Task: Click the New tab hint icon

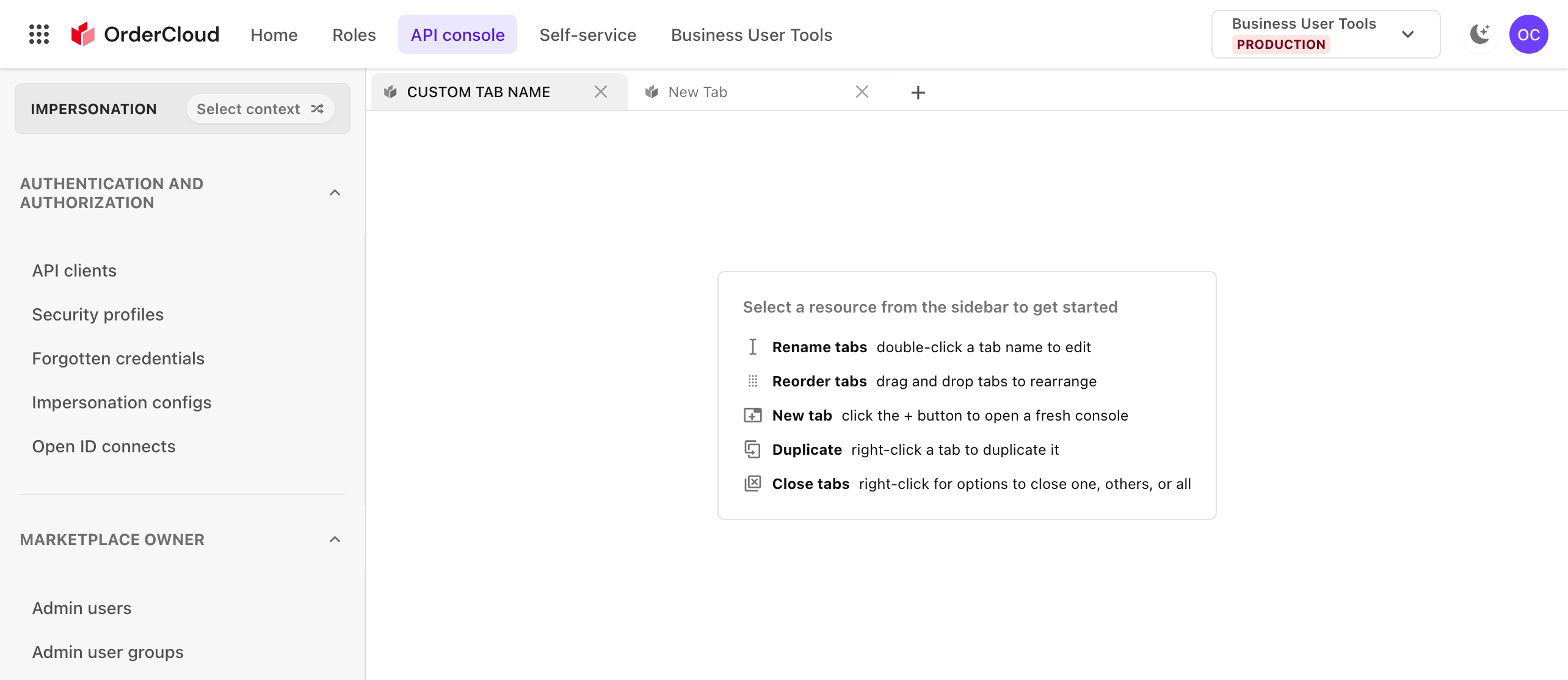Action: point(752,415)
